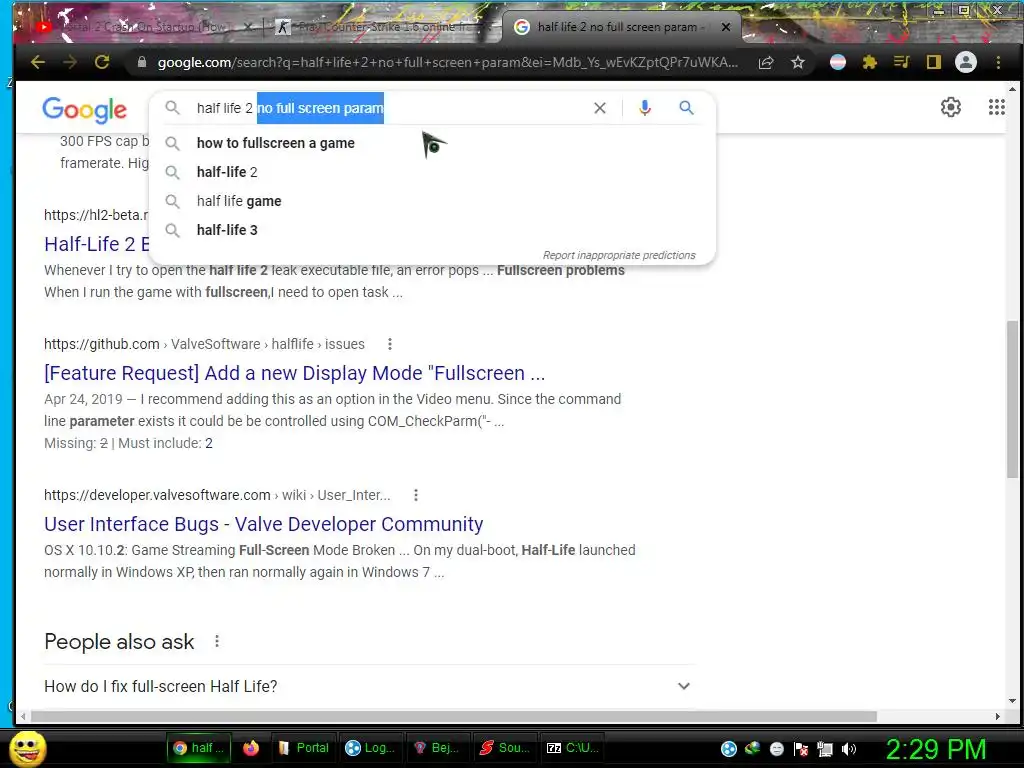Close the half life 2 search tab
Screen dimensions: 1024x768
pos(726,27)
